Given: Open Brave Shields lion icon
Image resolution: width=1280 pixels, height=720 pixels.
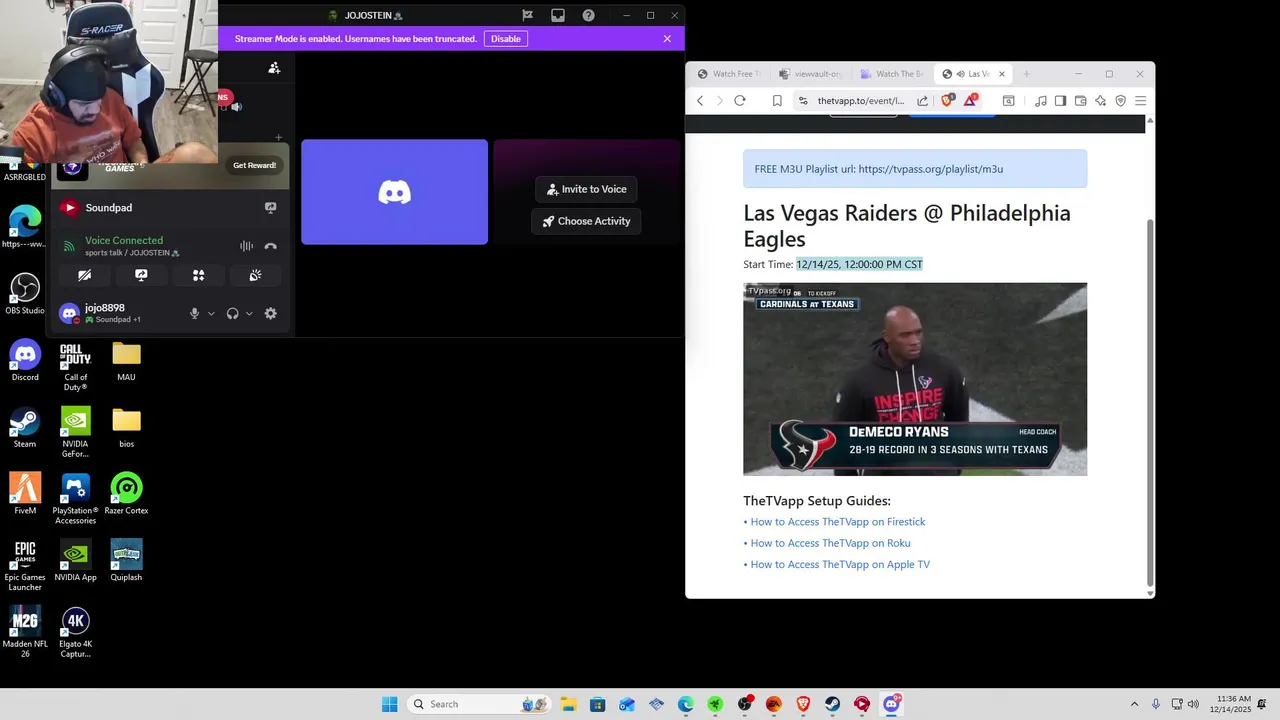Looking at the screenshot, I should click(947, 101).
